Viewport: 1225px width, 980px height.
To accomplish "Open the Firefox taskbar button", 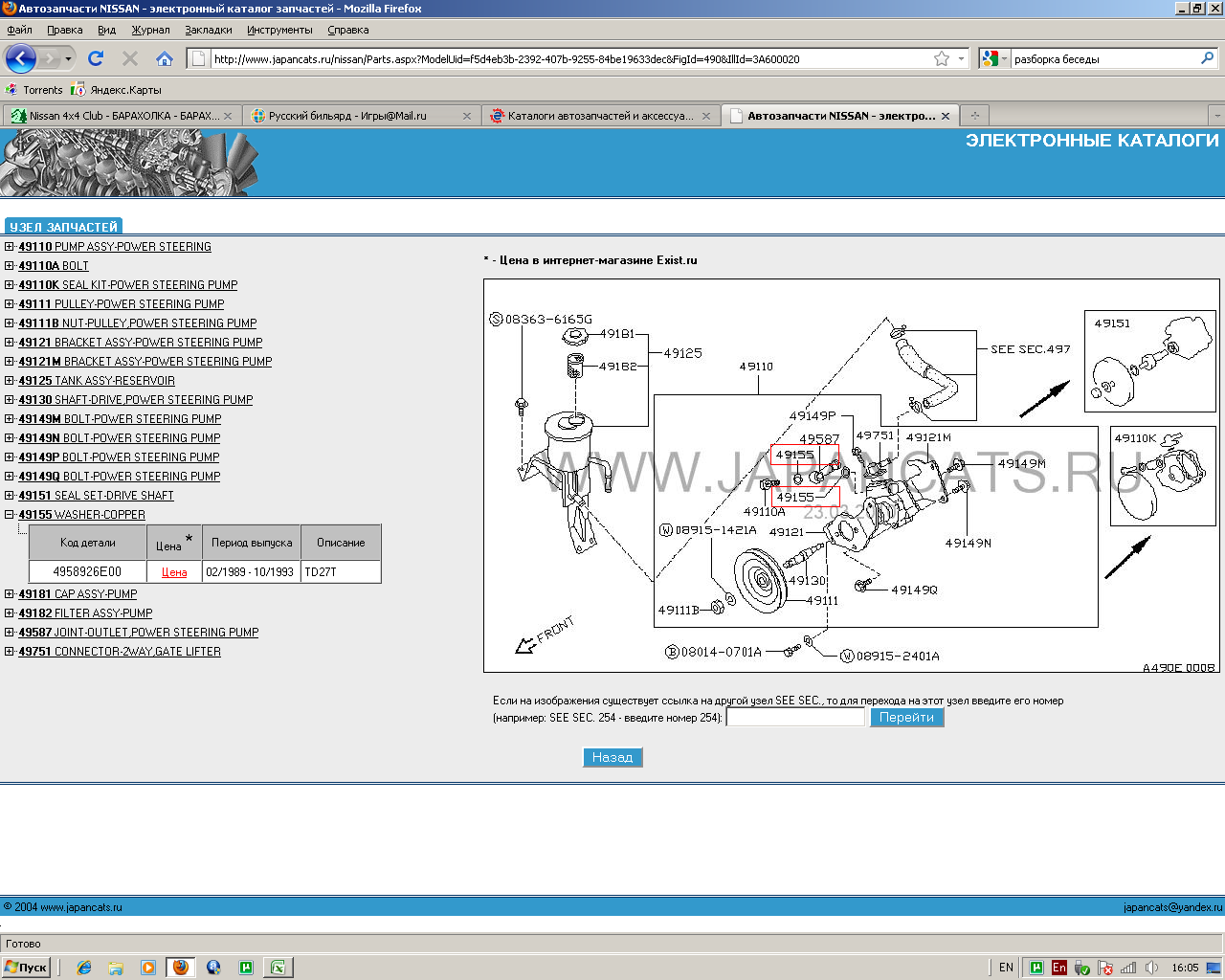I will point(179,968).
